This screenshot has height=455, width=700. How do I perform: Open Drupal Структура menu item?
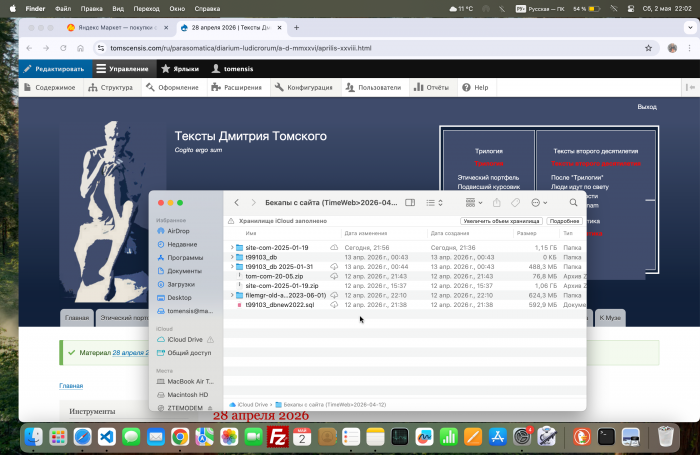point(111,88)
